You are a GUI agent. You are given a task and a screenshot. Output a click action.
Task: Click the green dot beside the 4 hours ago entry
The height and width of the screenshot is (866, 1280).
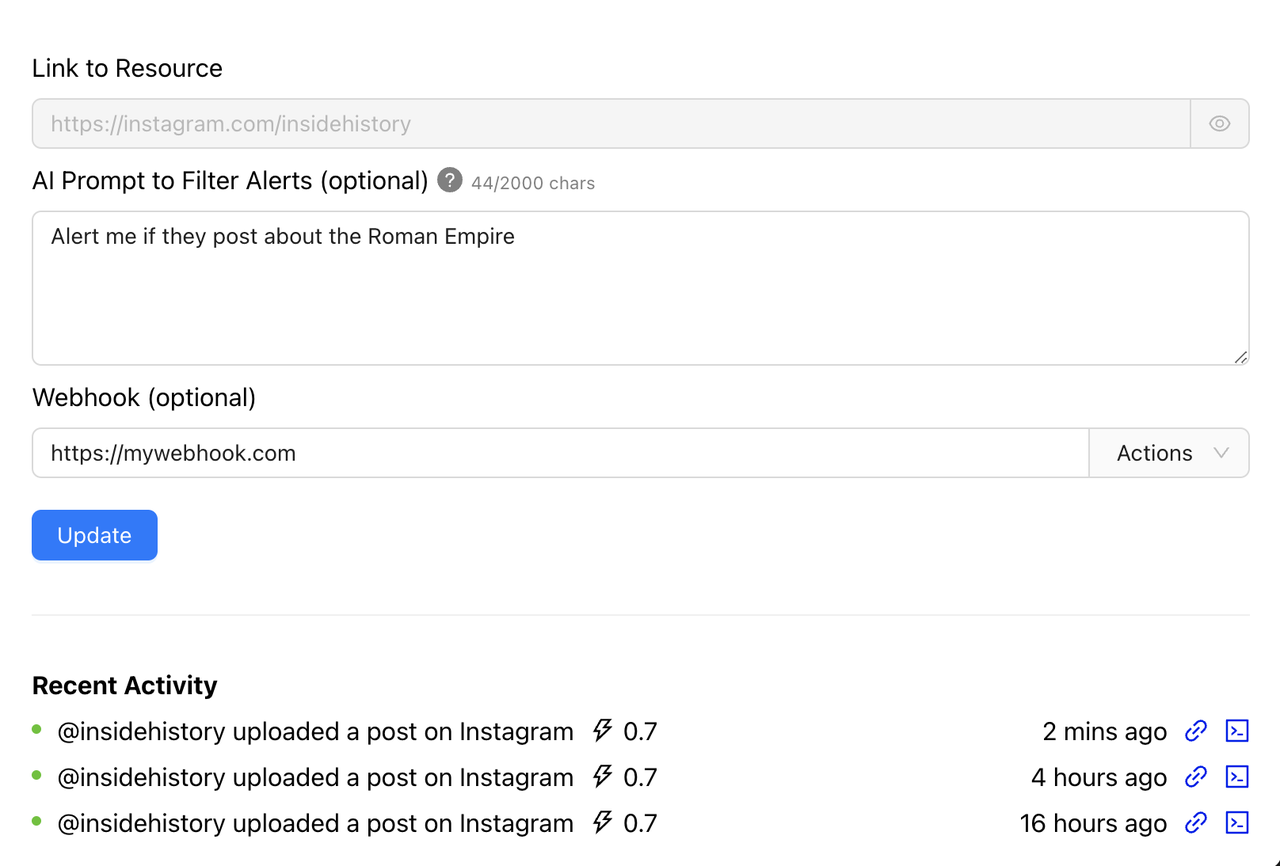pos(37,775)
